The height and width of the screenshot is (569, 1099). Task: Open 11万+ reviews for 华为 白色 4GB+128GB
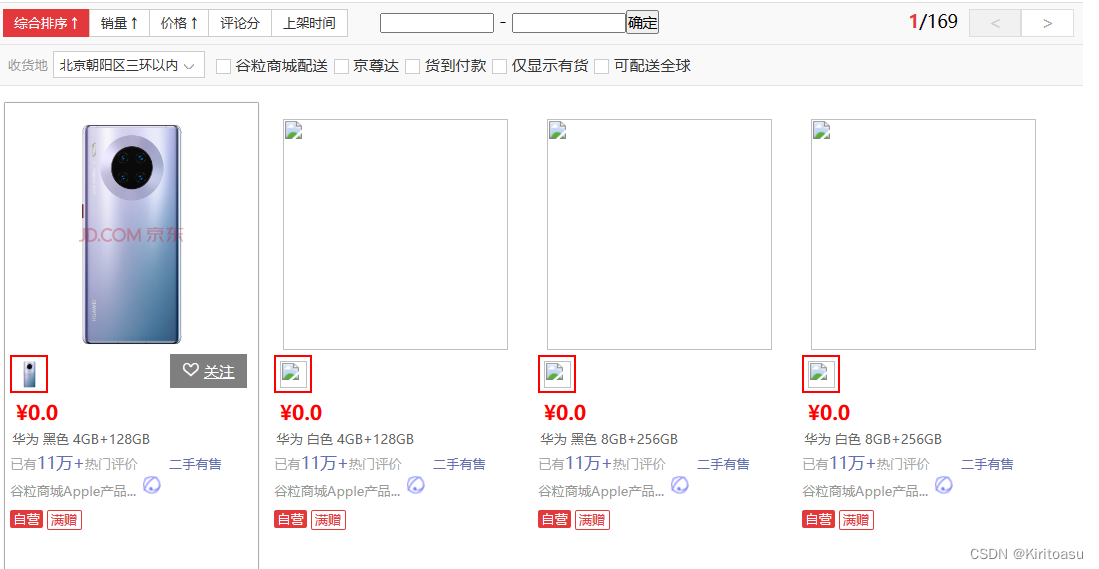point(325,463)
